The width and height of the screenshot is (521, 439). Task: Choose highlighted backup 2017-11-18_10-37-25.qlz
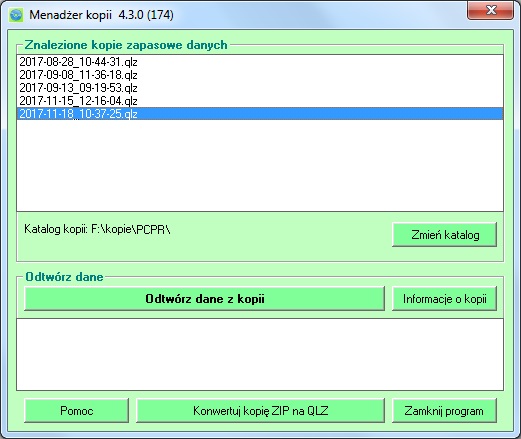260,114
